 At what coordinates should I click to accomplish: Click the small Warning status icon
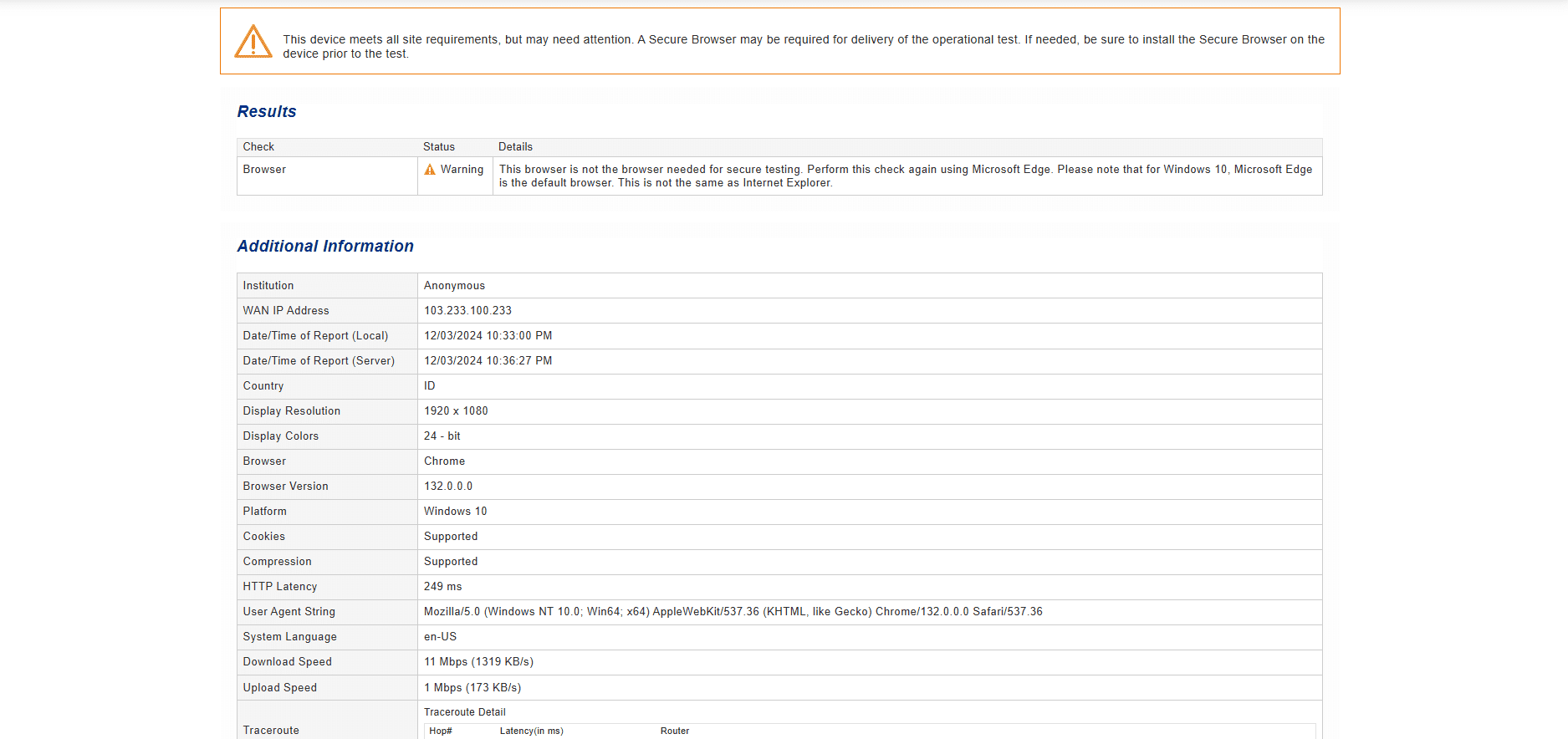pos(430,170)
